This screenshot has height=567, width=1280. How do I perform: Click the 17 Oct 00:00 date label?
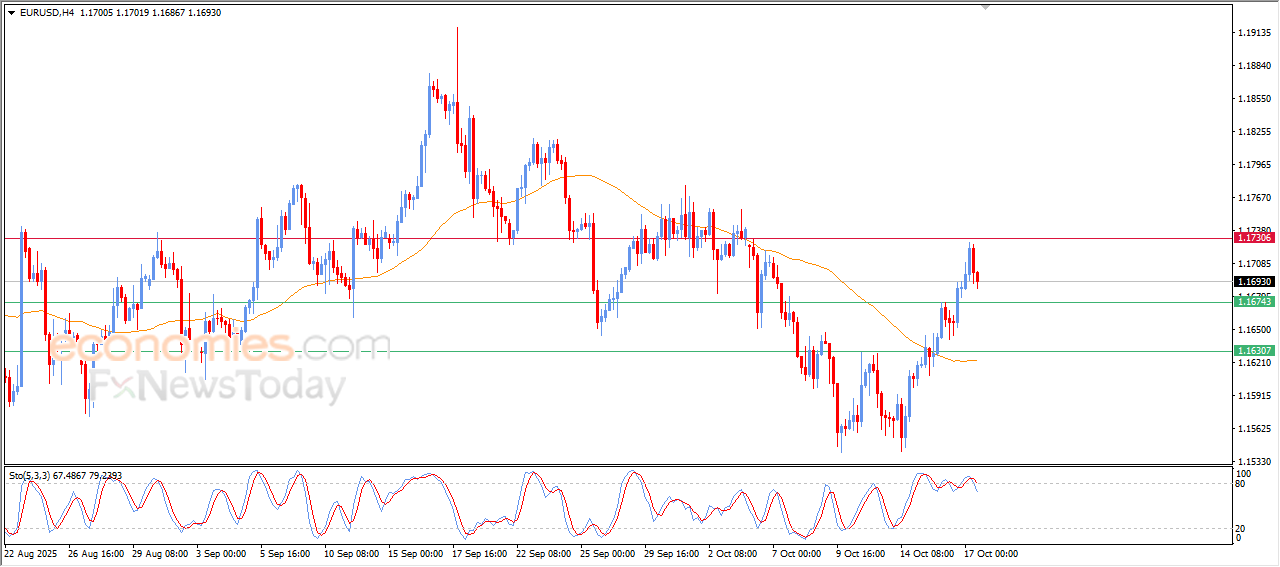point(990,553)
